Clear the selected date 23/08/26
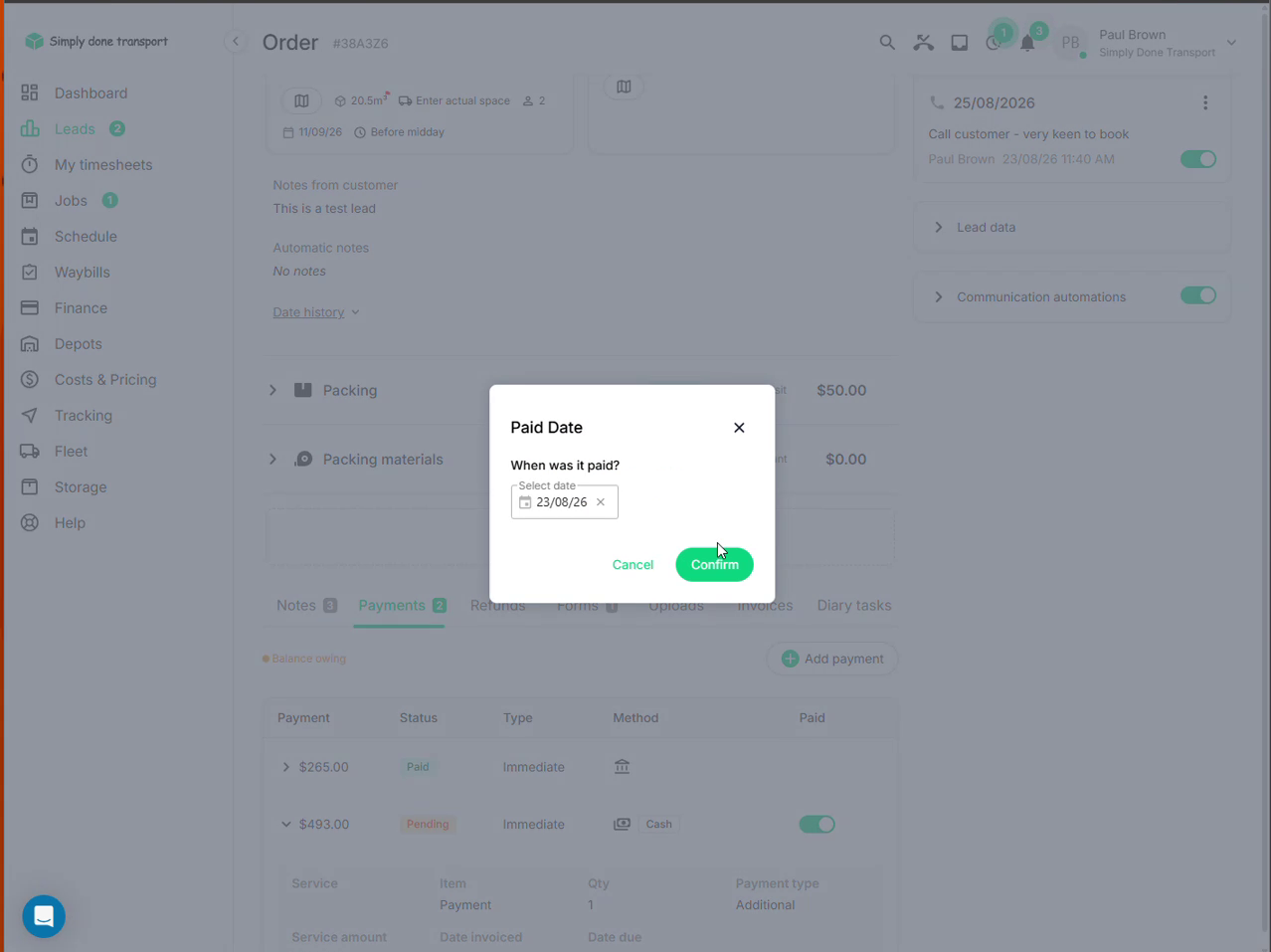This screenshot has width=1271, height=952. [601, 502]
